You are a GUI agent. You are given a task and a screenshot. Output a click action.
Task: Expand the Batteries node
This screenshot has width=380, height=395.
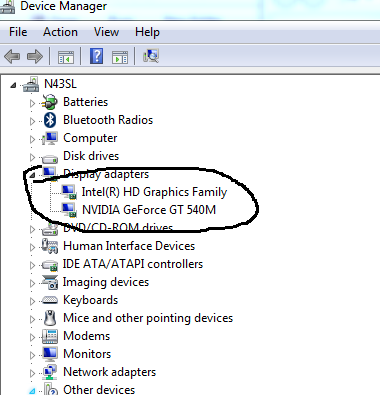point(32,103)
